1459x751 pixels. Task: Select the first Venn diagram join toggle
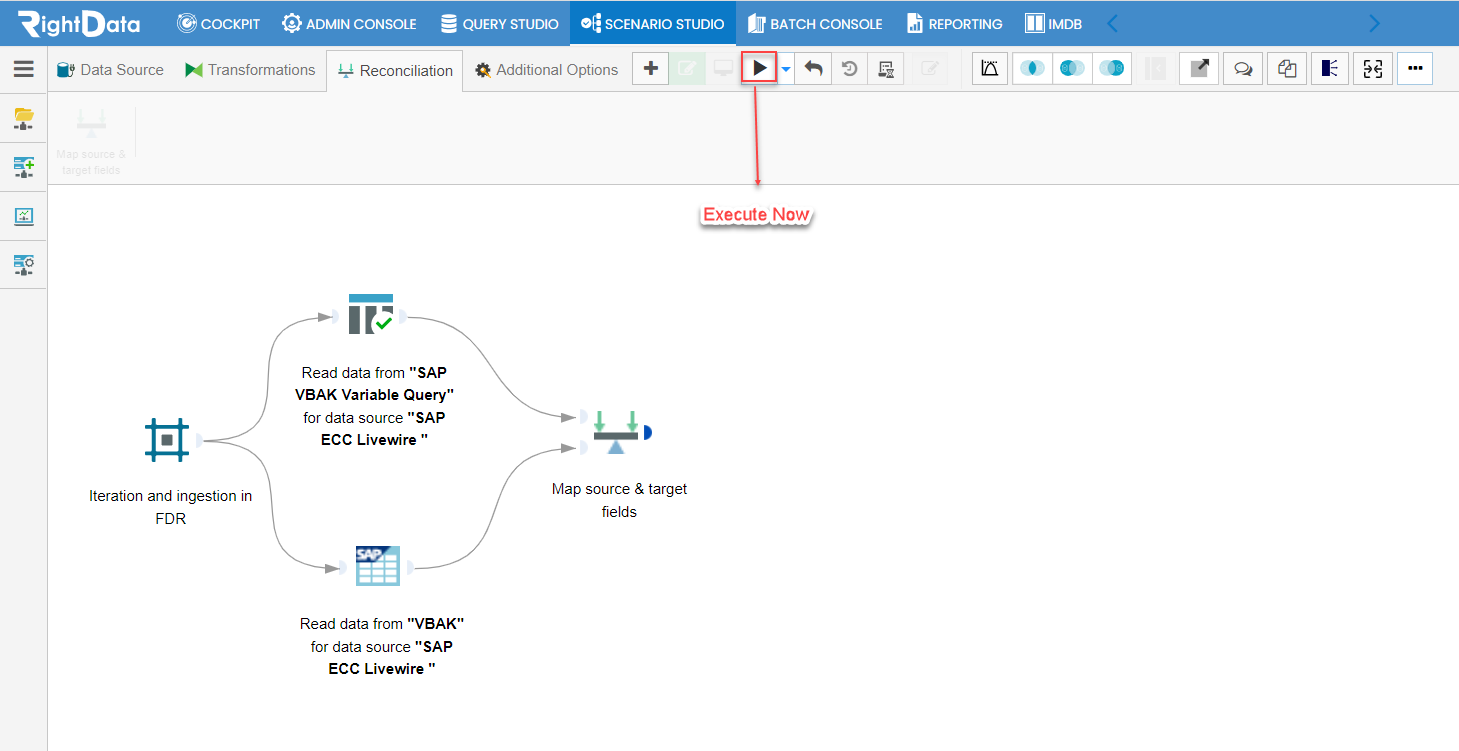point(1032,69)
